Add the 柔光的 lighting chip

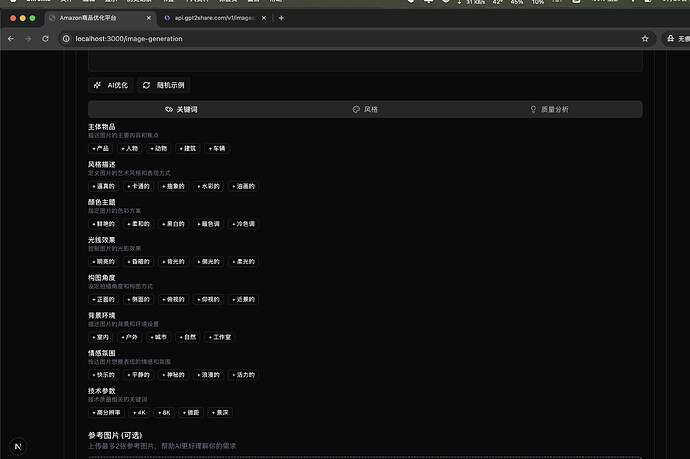(243, 261)
